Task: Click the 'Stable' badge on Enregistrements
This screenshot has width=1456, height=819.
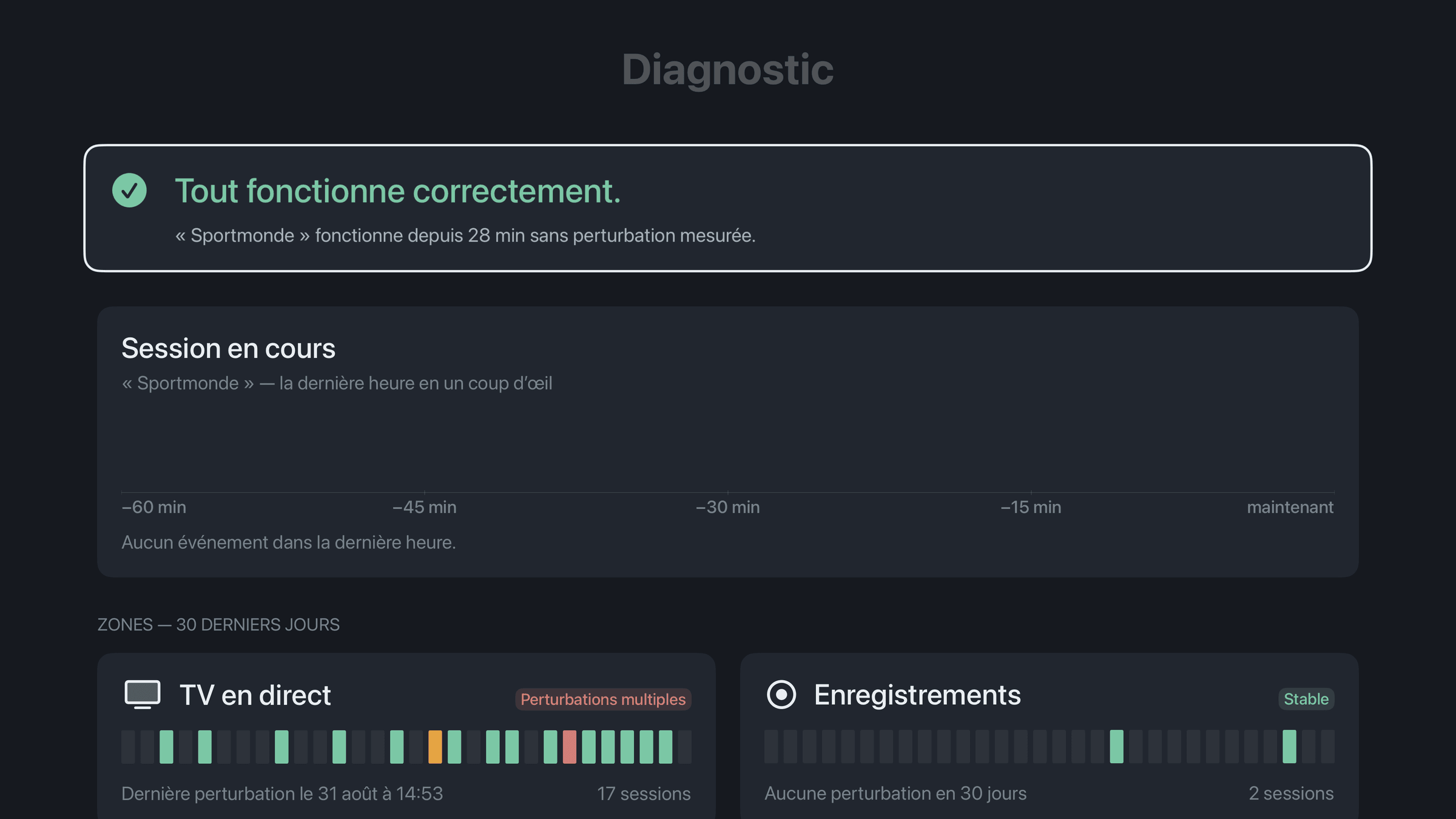Action: [1306, 699]
